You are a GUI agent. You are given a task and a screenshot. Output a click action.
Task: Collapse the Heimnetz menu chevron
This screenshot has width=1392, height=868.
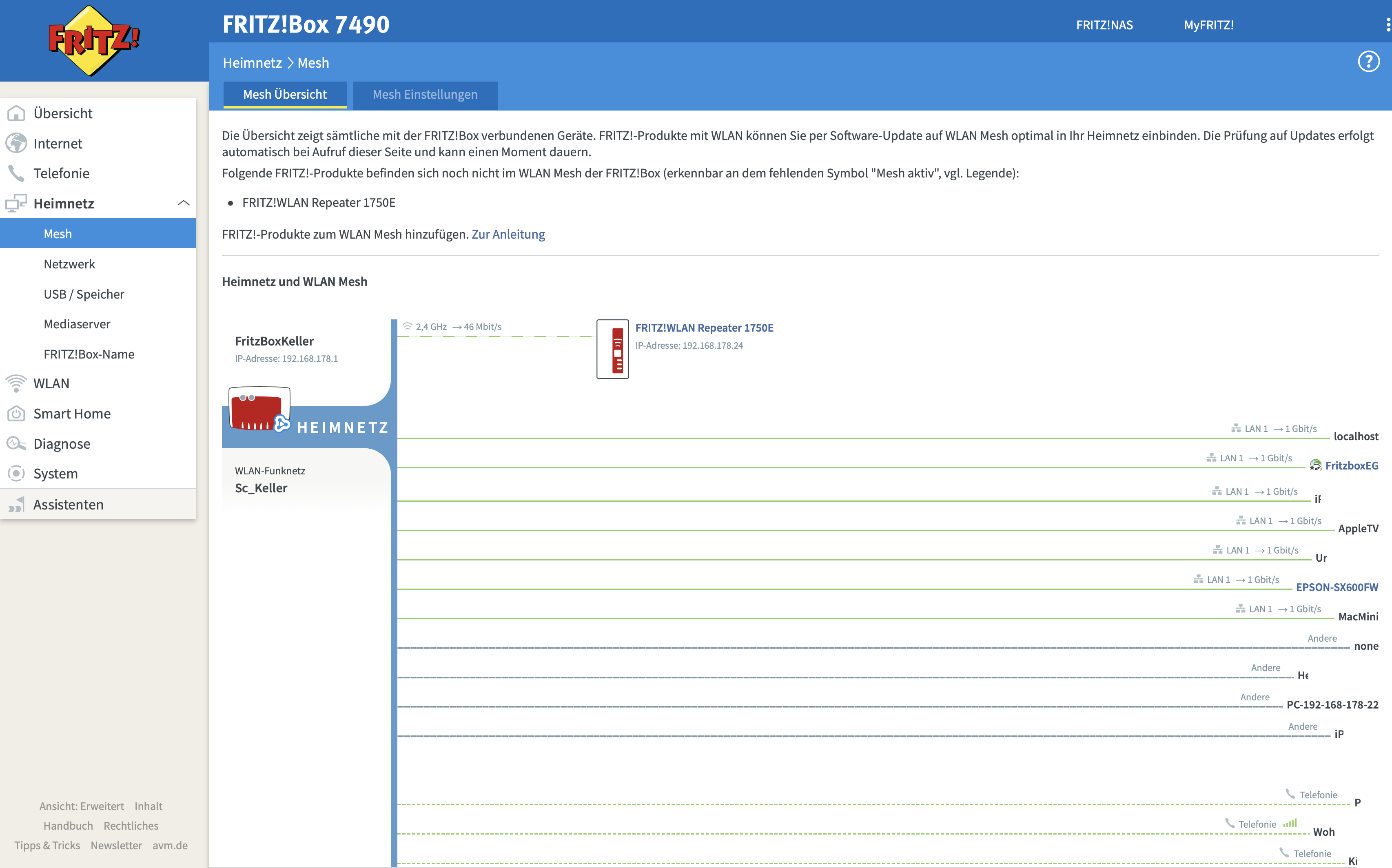(x=184, y=203)
